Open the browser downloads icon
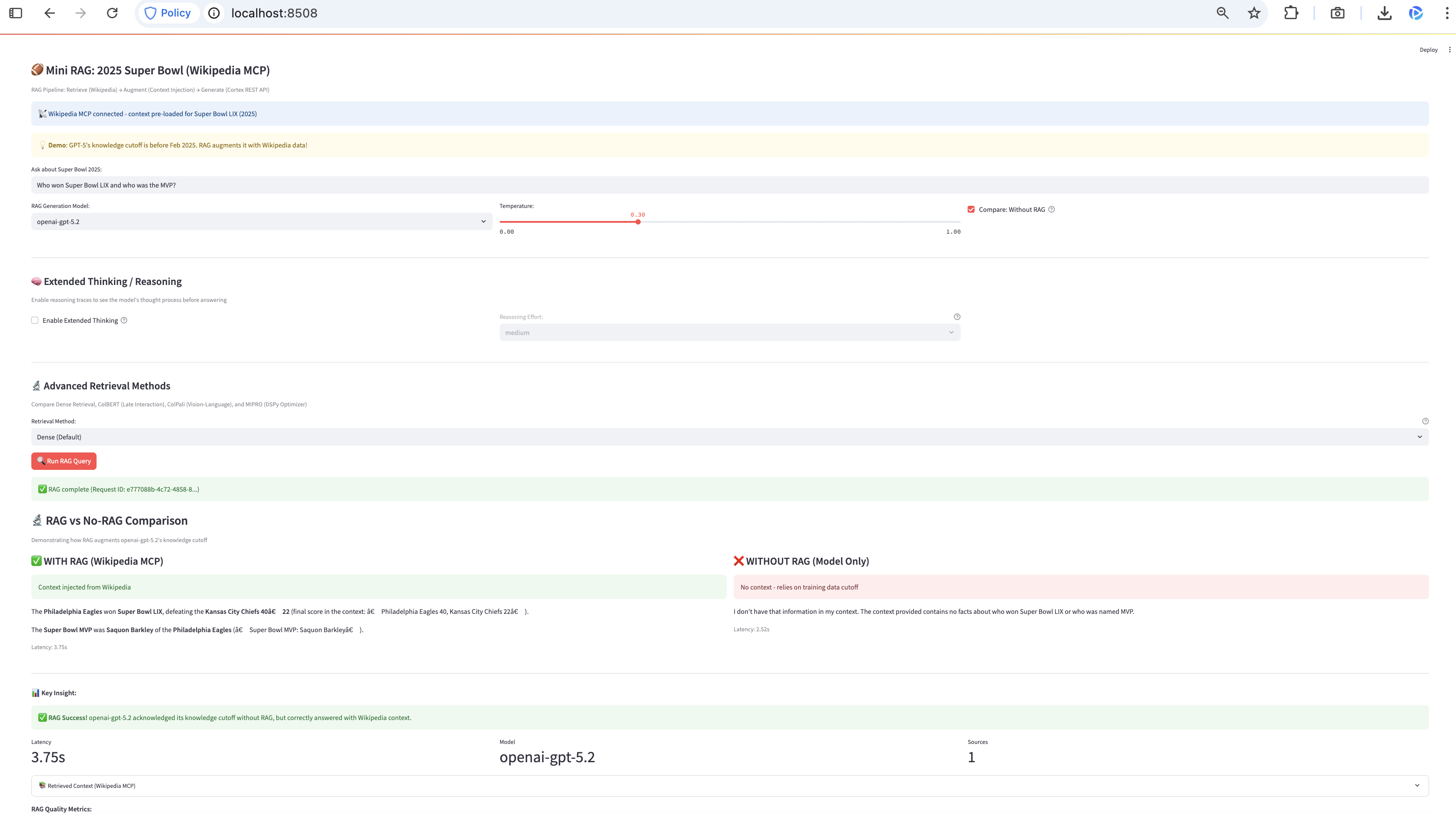Screen dimensions: 1456x814 tap(1384, 13)
